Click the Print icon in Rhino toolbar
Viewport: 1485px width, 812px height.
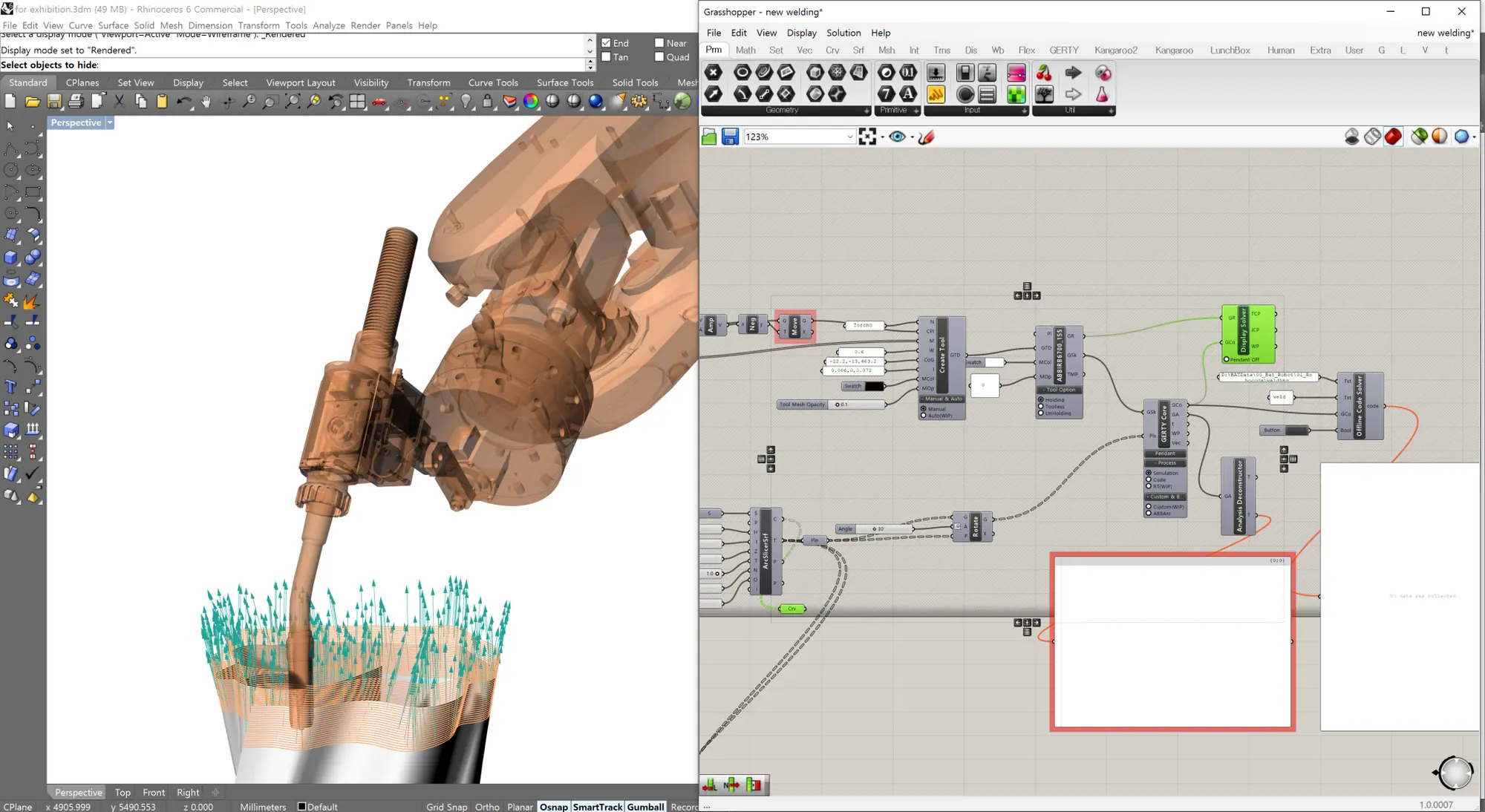coord(76,102)
